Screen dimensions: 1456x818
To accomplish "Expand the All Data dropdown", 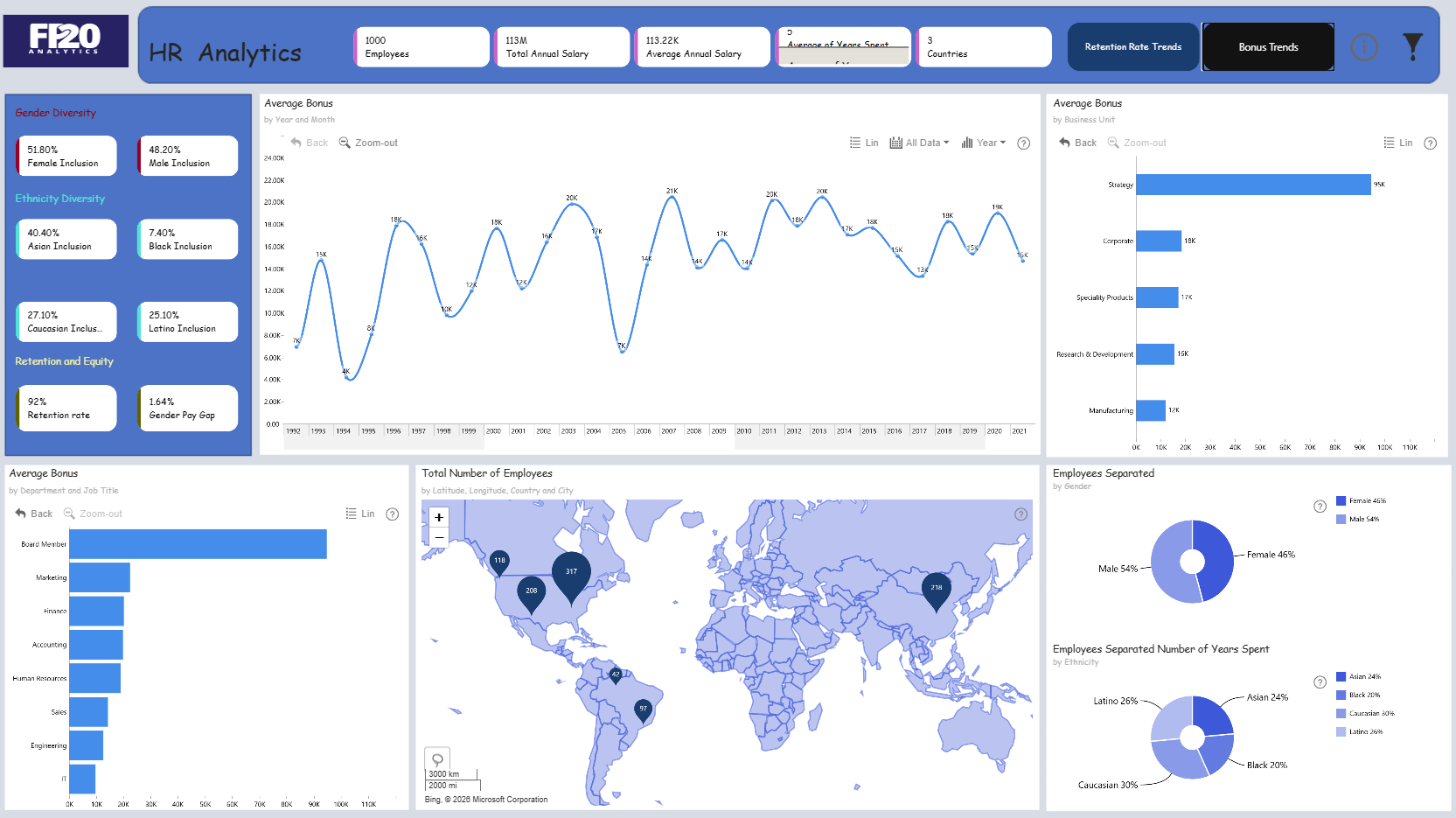I will (919, 143).
